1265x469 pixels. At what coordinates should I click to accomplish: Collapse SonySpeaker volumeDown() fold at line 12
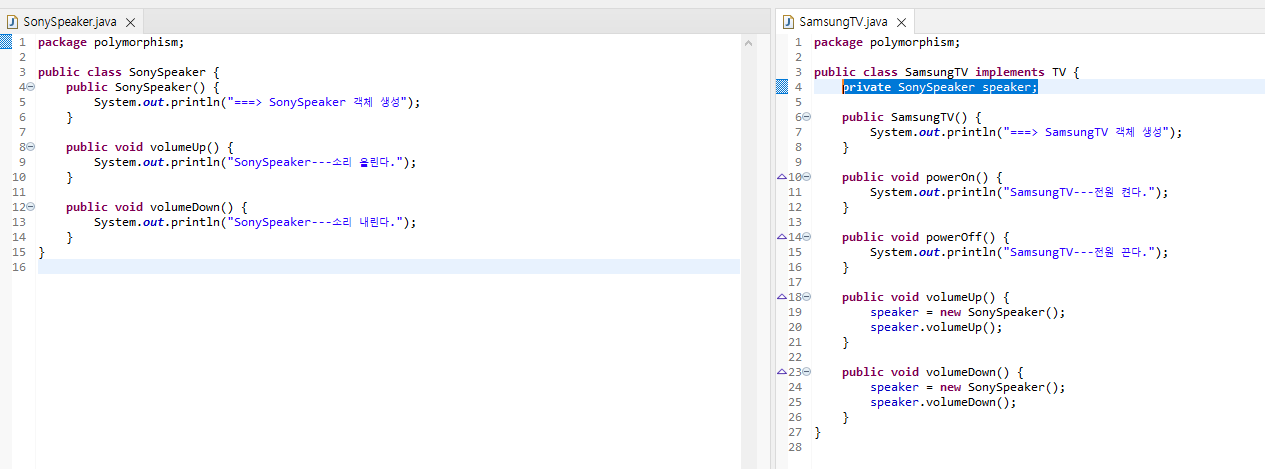[x=31, y=207]
